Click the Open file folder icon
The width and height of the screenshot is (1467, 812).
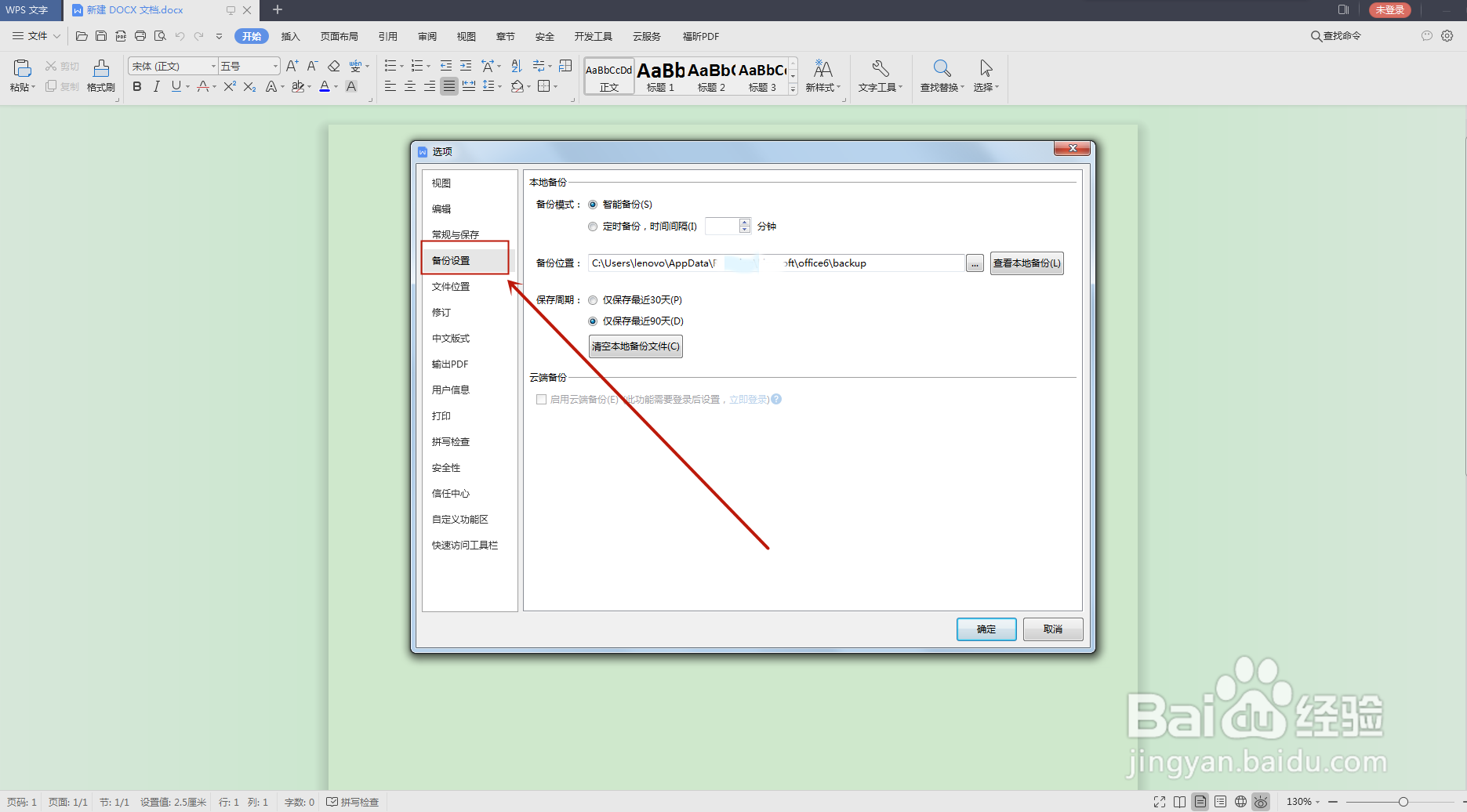(82, 36)
